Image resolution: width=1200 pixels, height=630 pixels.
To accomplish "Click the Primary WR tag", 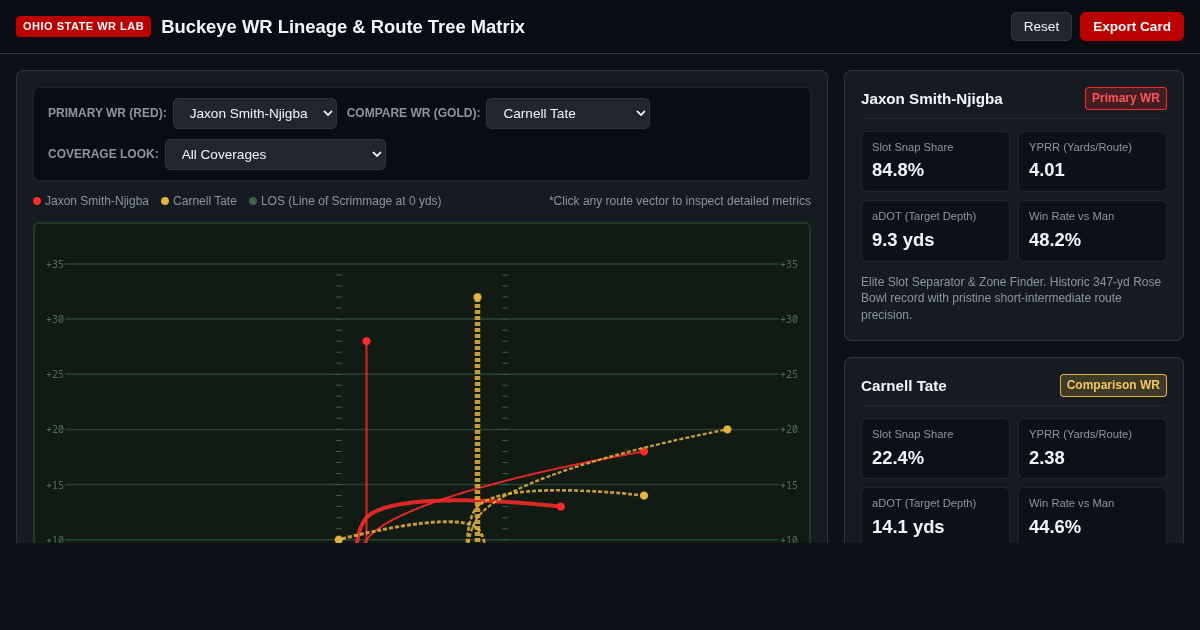I will (1125, 98).
